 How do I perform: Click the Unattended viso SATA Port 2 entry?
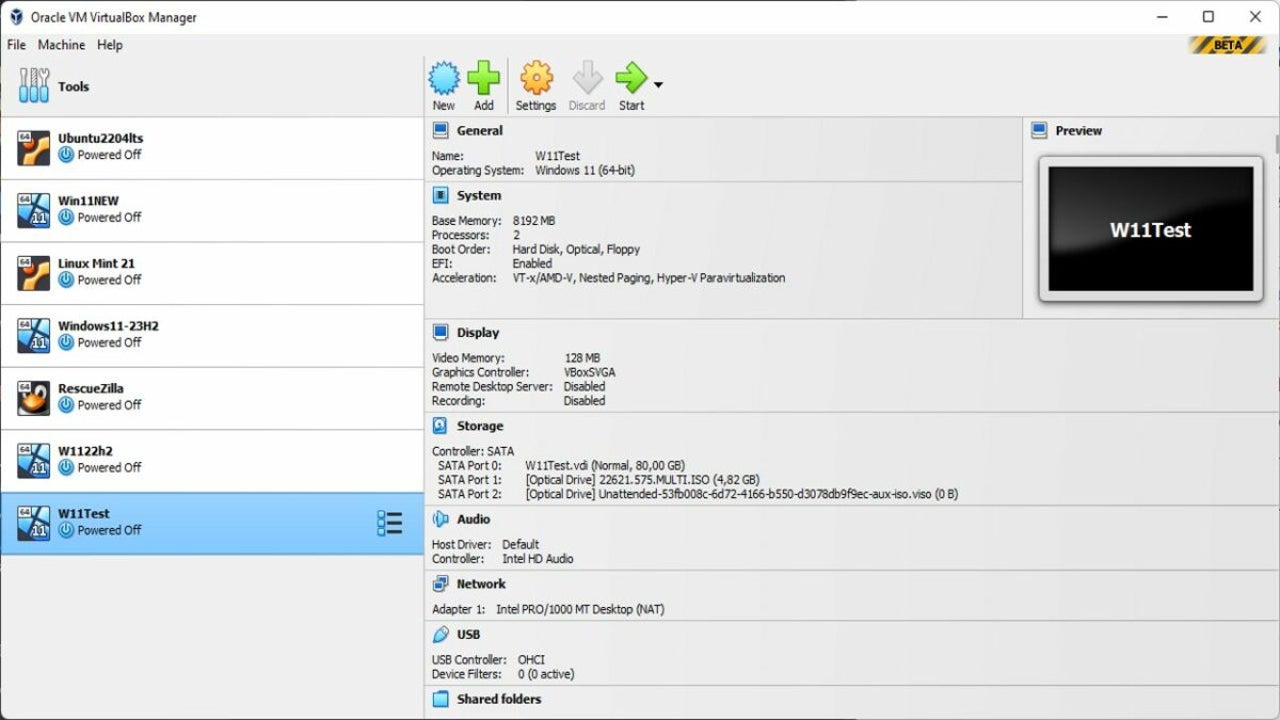(x=741, y=494)
